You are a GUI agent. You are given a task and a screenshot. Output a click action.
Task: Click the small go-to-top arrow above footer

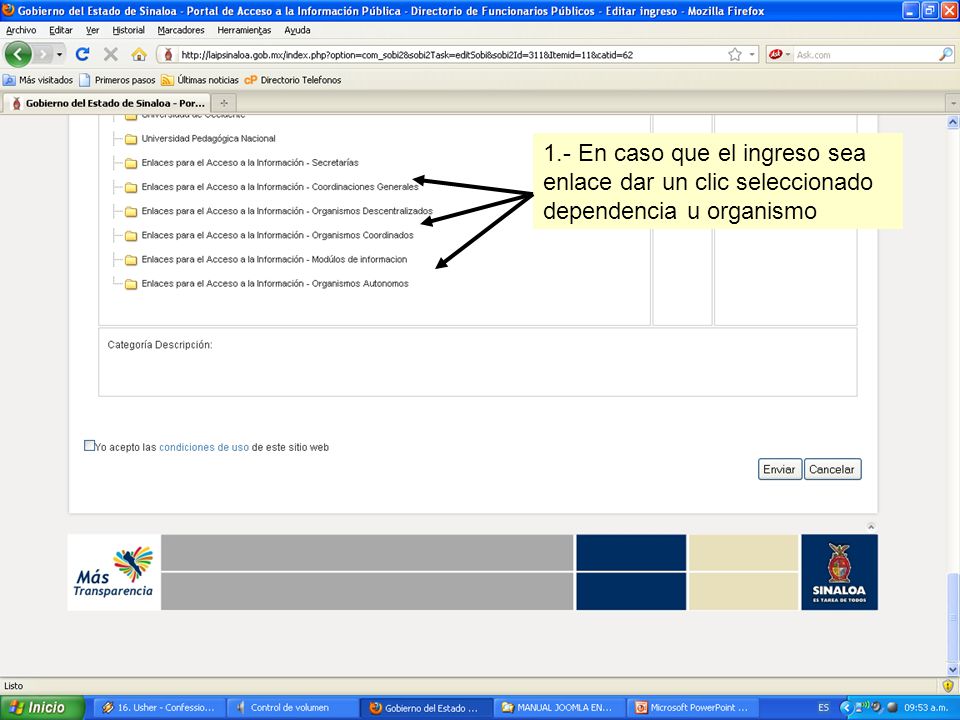[871, 527]
